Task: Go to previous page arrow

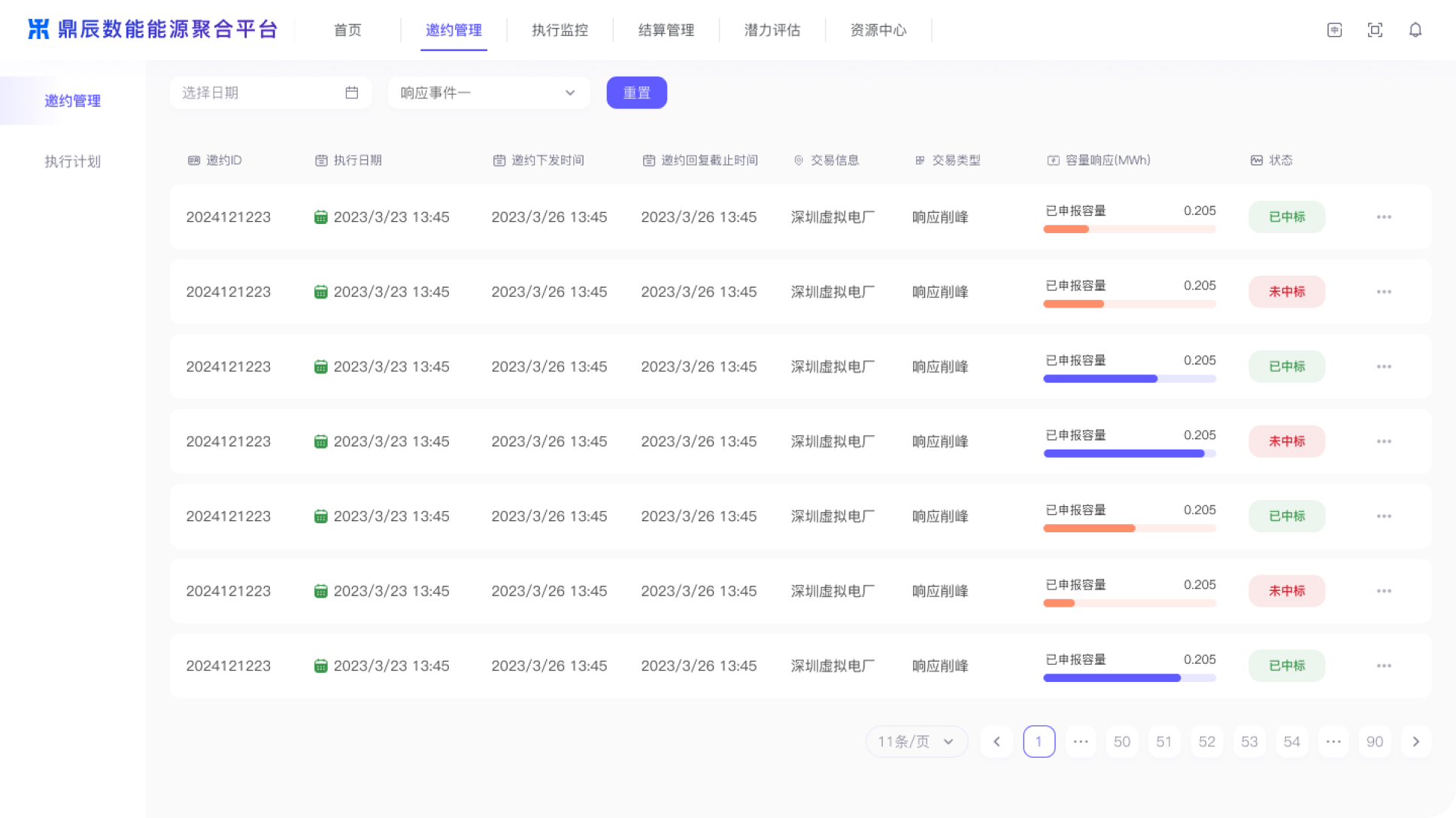Action: coord(997,742)
